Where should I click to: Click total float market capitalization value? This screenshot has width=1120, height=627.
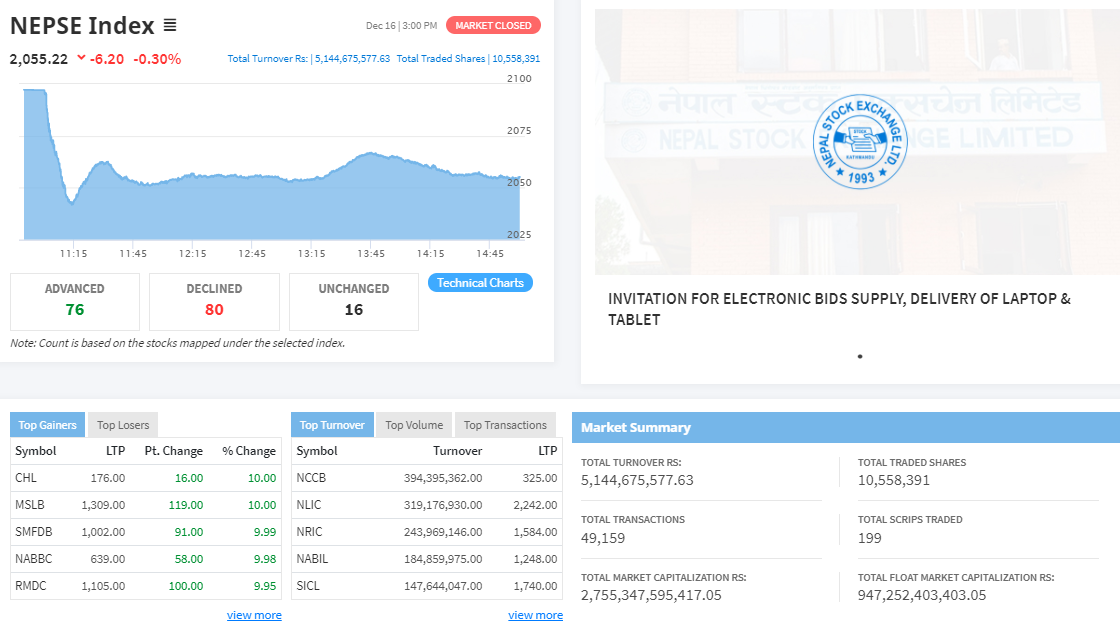point(921,596)
